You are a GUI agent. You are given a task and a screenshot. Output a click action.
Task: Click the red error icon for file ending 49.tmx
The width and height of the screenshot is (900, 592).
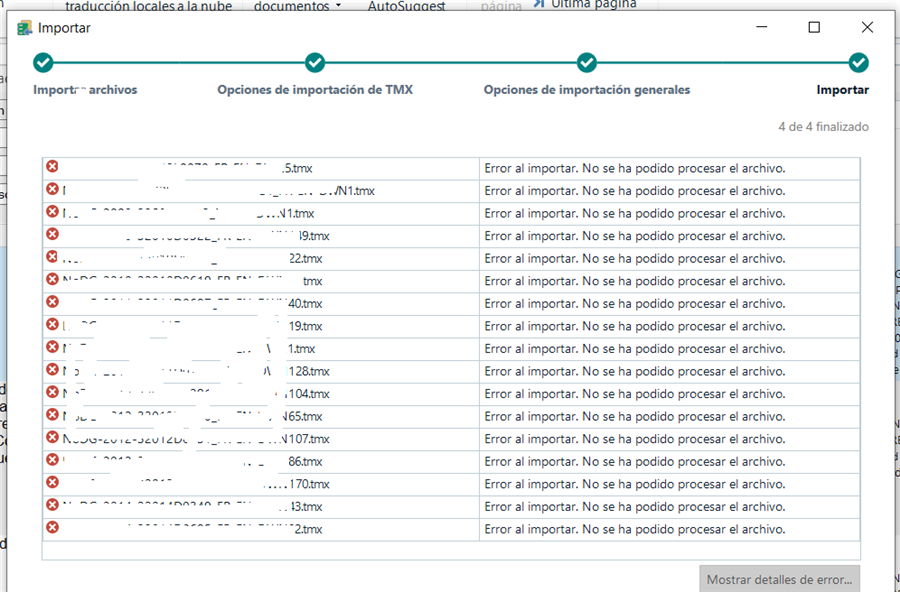click(52, 234)
